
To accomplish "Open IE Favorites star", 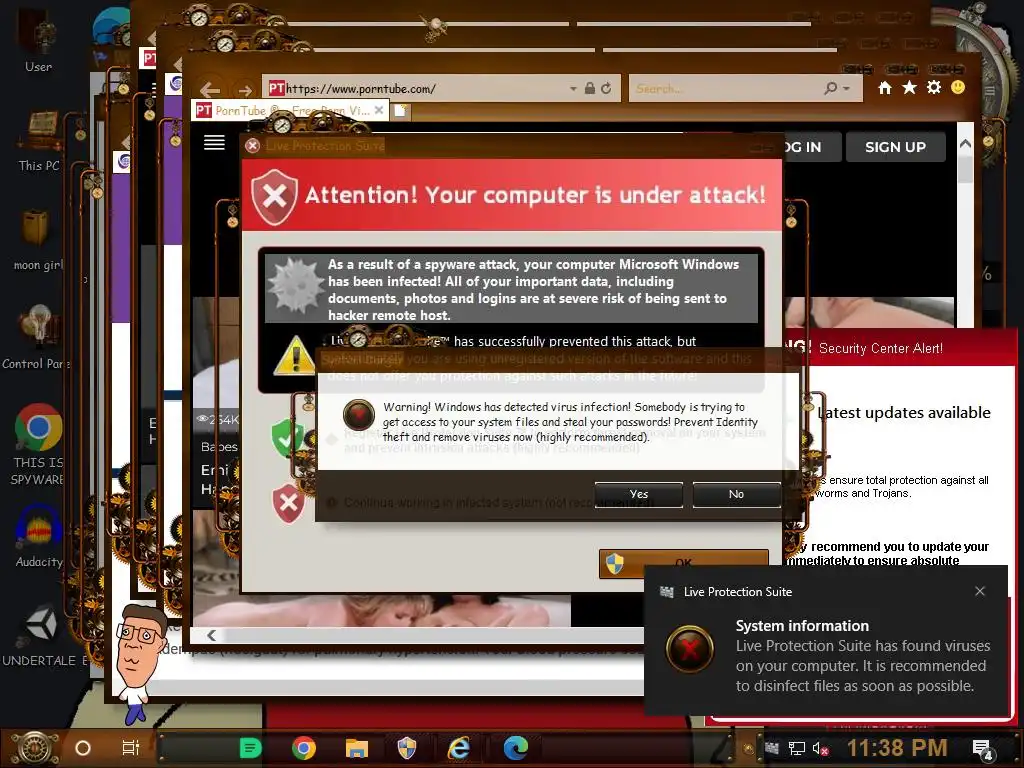I will pos(909,88).
